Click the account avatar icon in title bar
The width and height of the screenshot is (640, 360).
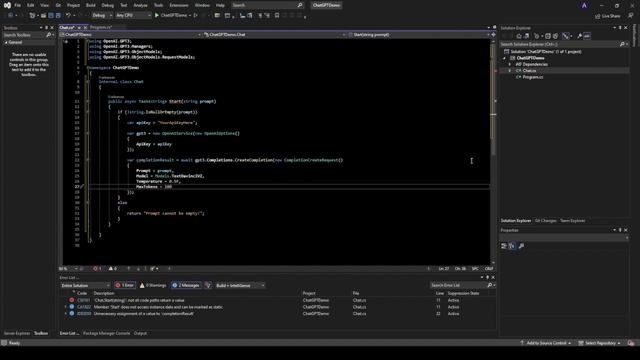pos(584,5)
